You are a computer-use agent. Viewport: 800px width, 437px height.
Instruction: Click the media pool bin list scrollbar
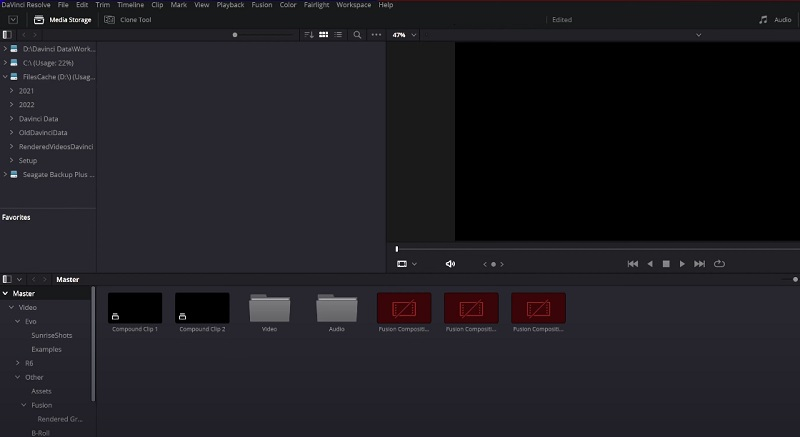click(x=93, y=344)
